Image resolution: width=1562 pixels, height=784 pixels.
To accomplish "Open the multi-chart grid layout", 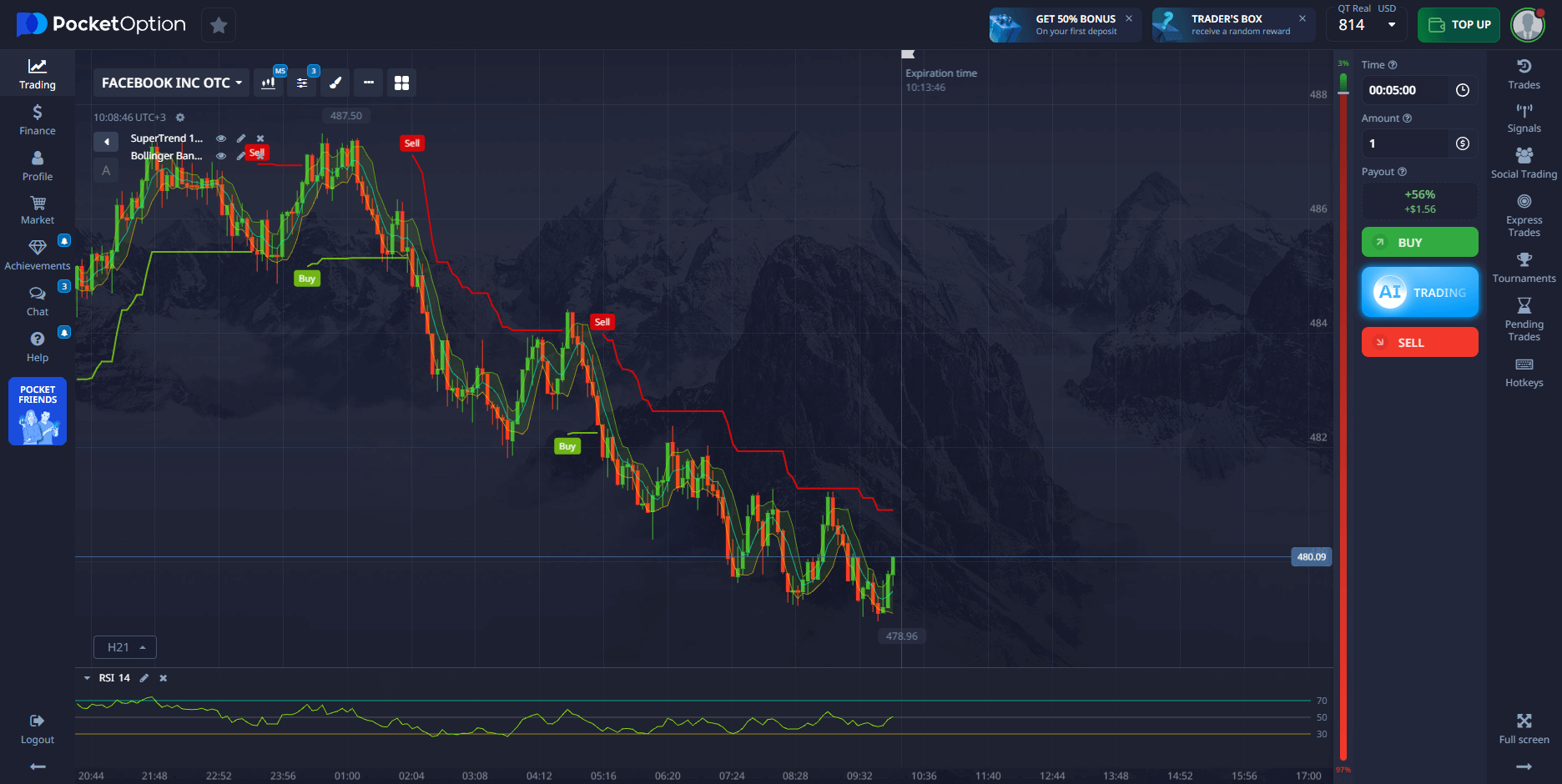I will pyautogui.click(x=401, y=83).
